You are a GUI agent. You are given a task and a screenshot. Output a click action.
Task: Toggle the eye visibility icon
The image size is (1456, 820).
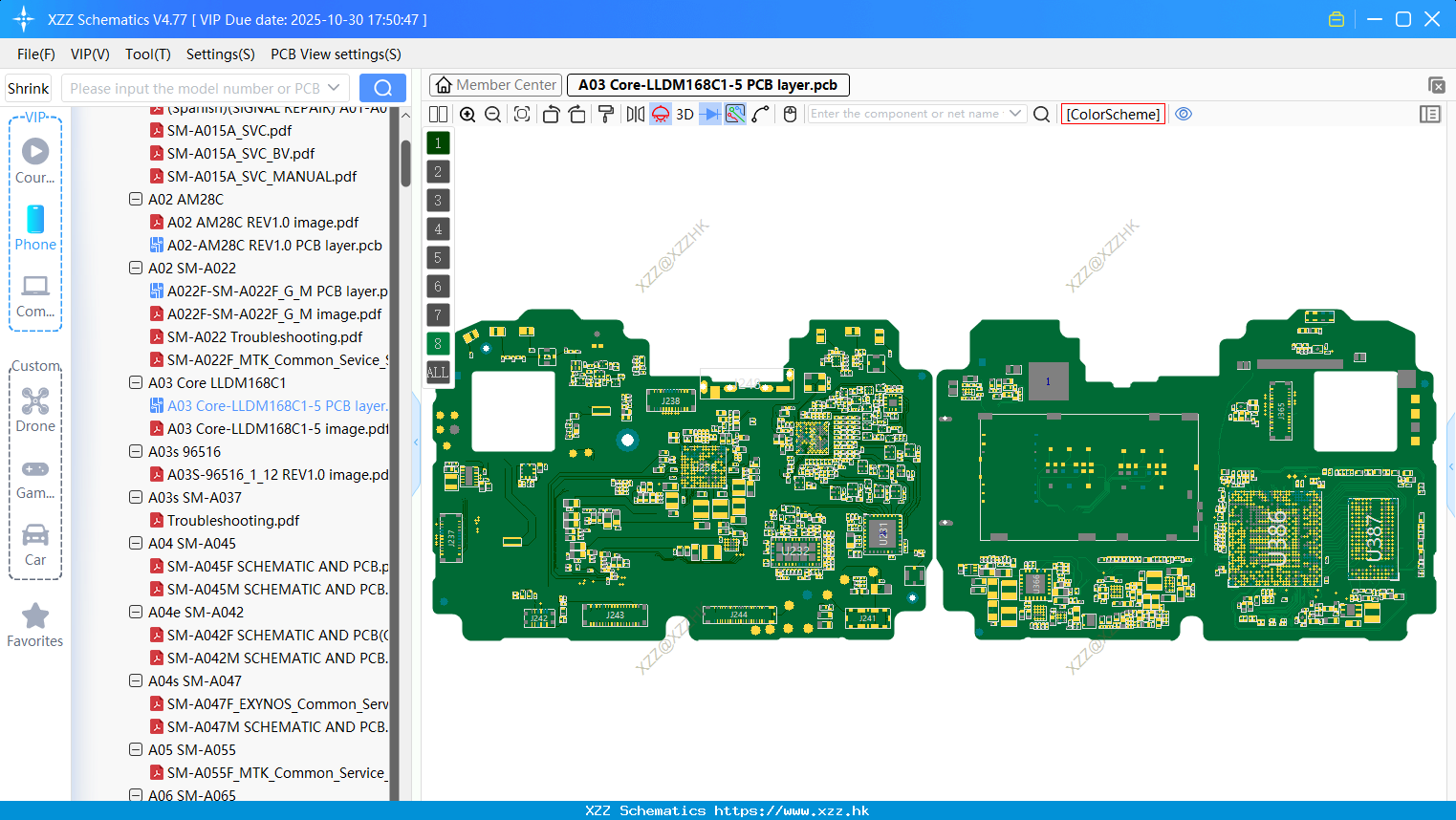(x=1184, y=114)
